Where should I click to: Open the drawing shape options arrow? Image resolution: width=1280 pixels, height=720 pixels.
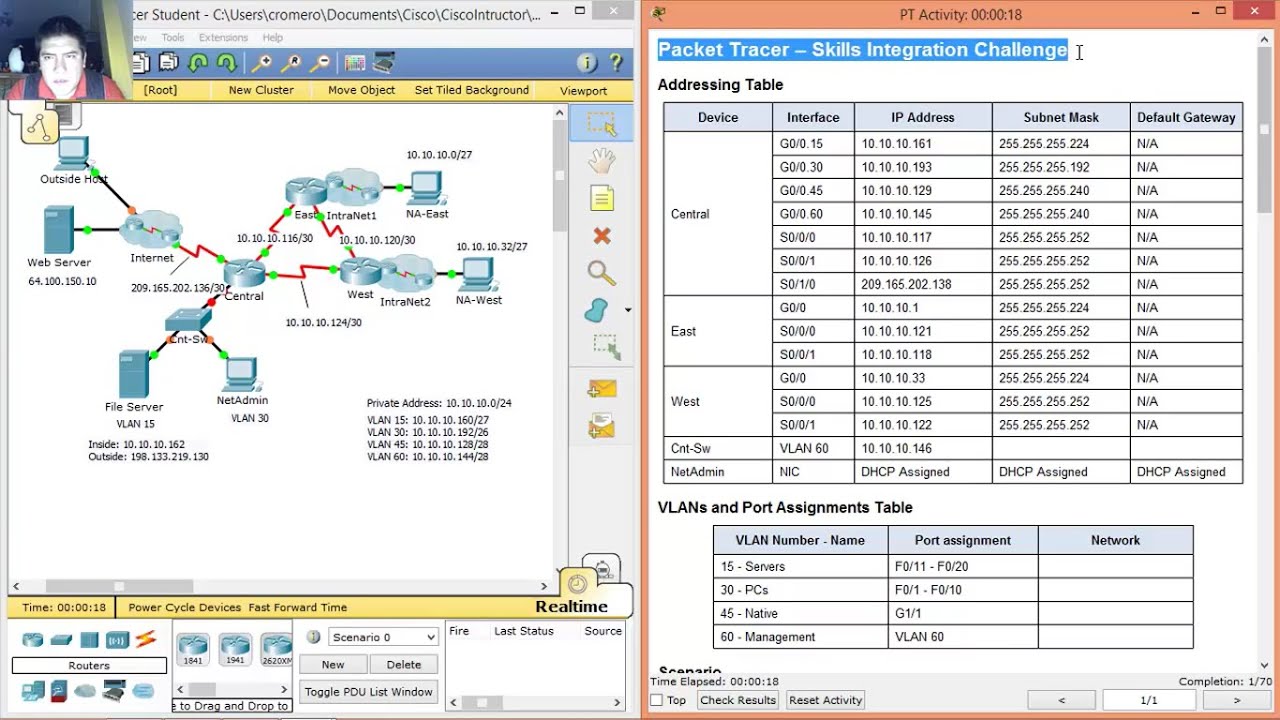(628, 310)
